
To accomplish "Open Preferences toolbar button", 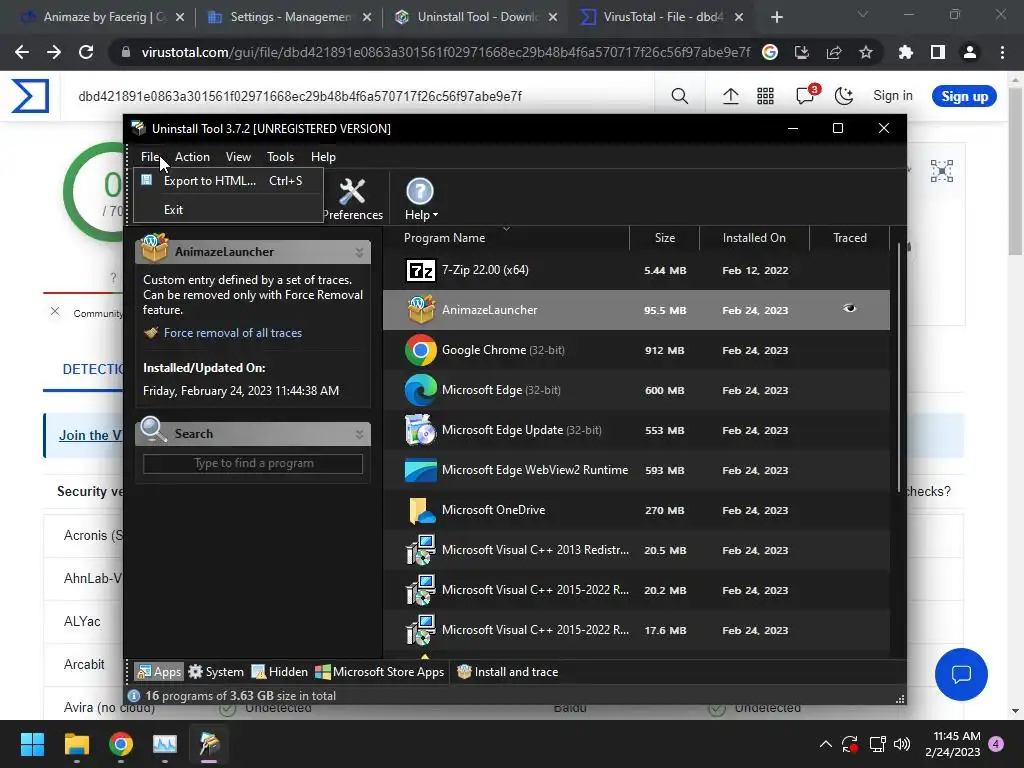I will tap(353, 199).
